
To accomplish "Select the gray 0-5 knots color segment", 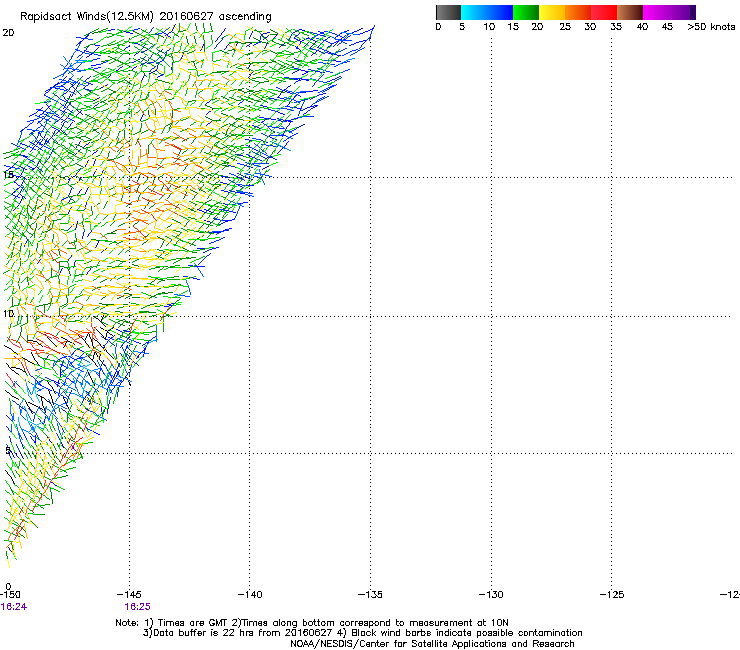I will pos(448,12).
